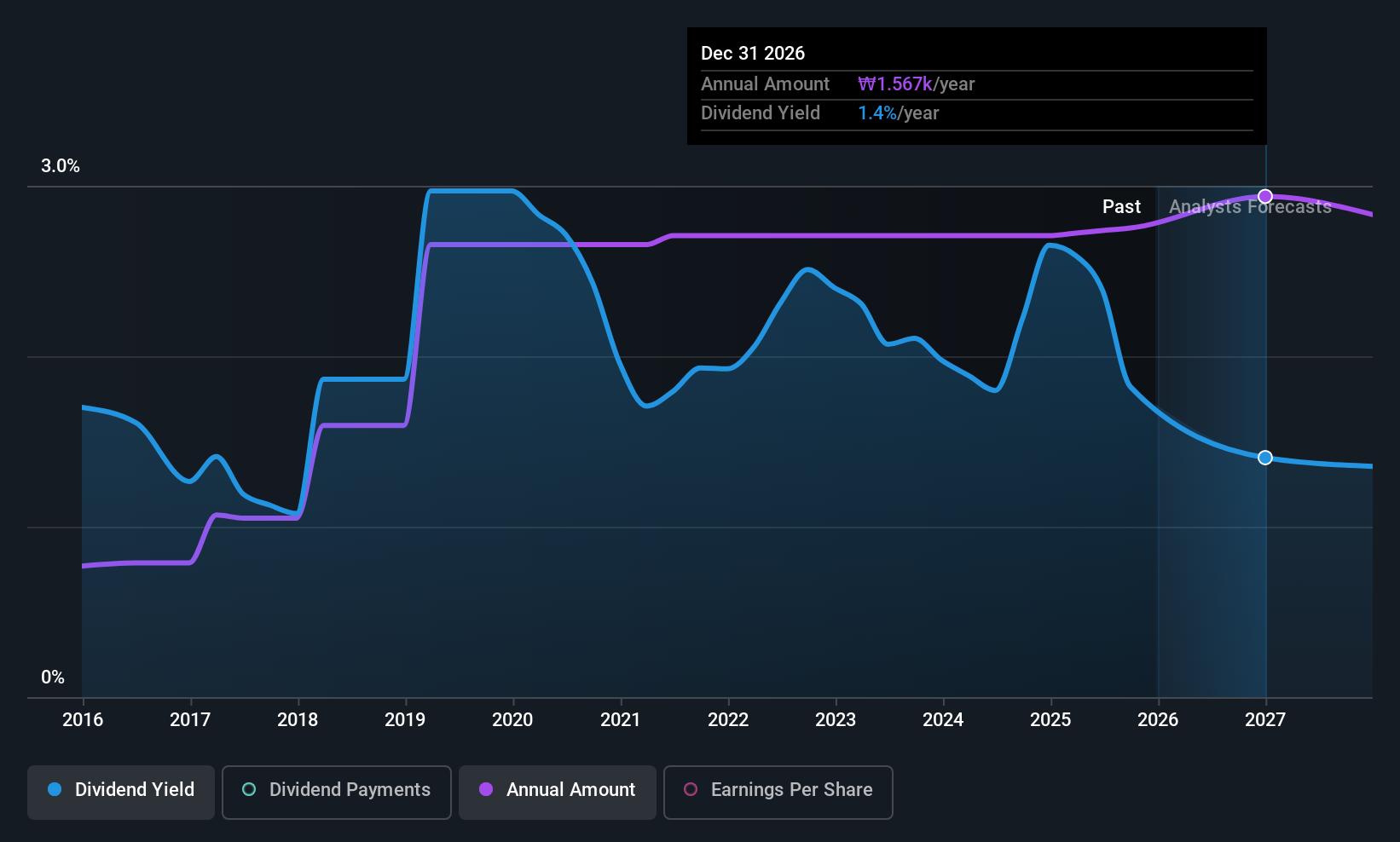The width and height of the screenshot is (1400, 842).
Task: Toggle the Annual Amount series
Action: click(x=558, y=793)
